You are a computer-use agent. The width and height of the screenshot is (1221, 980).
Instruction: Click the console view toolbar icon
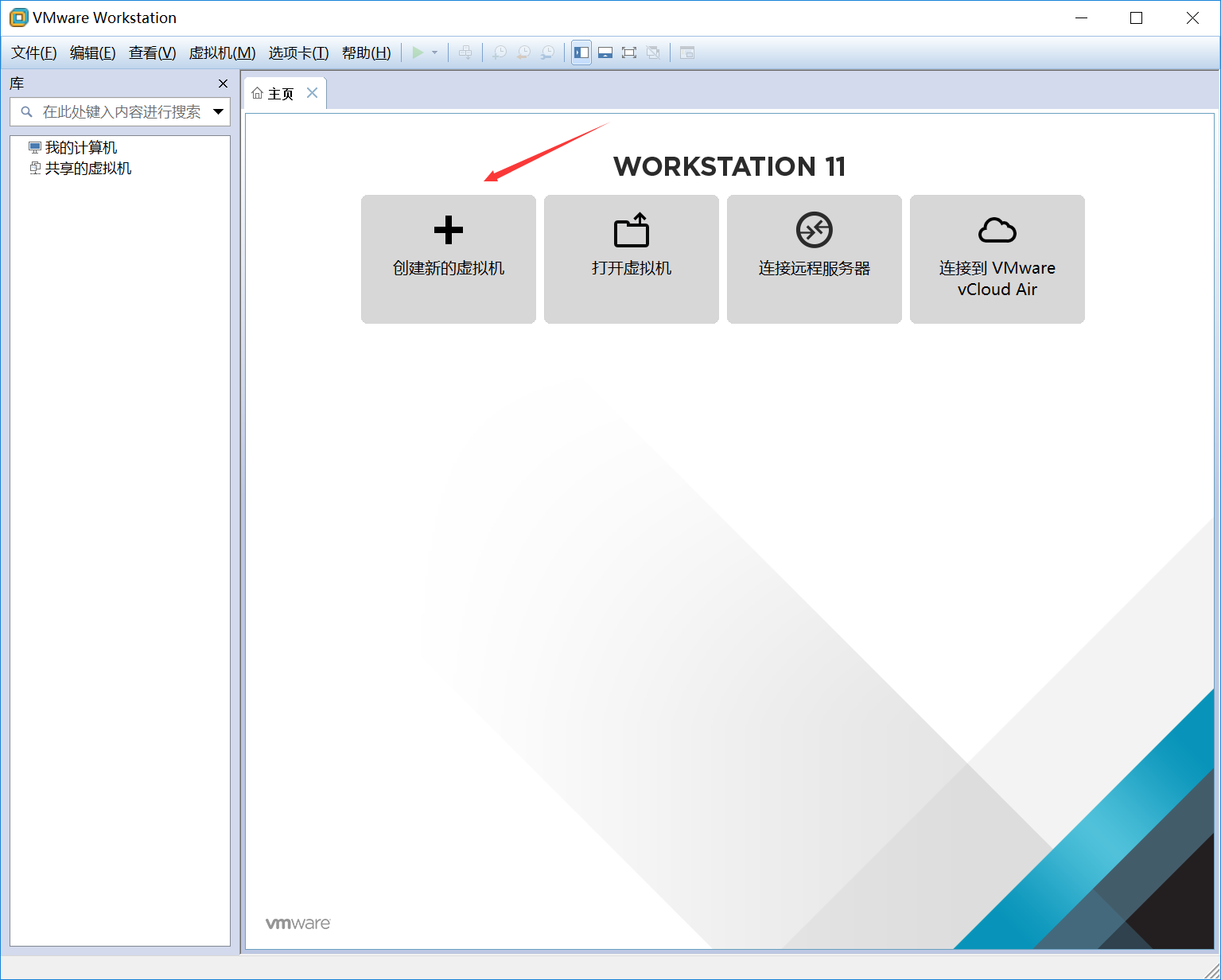[x=687, y=52]
